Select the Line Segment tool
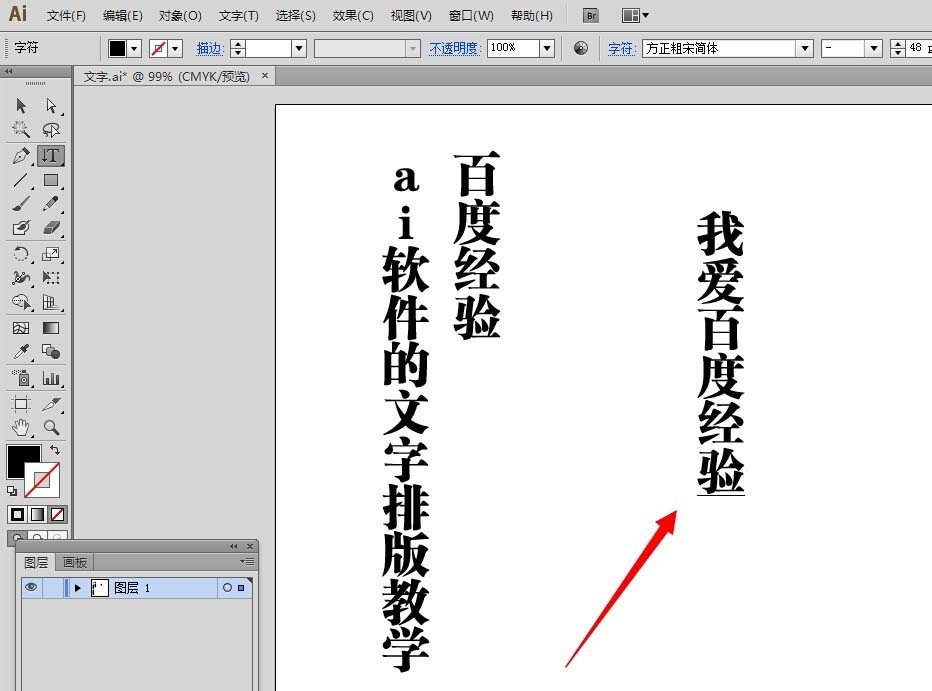The width and height of the screenshot is (932, 691). pyautogui.click(x=21, y=179)
